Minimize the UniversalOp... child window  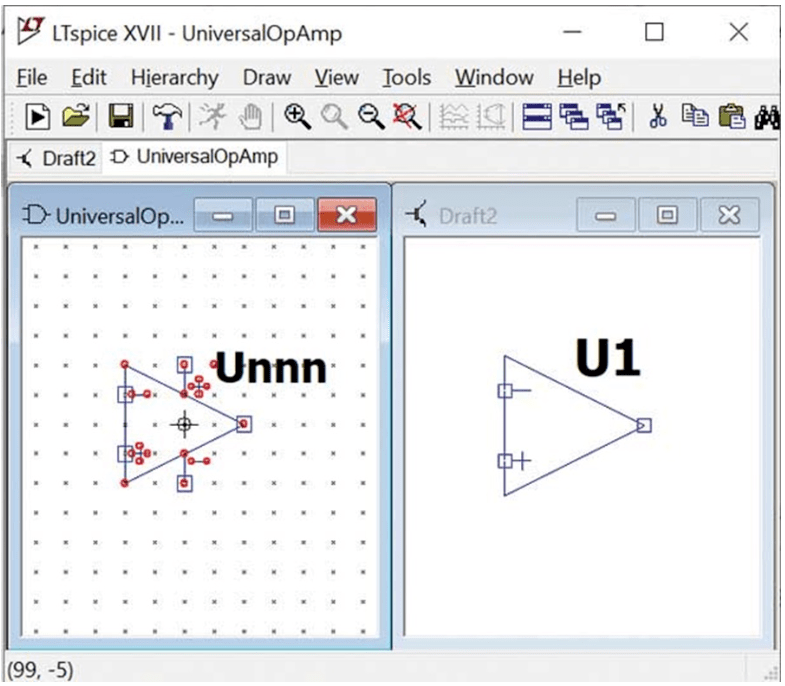coord(223,215)
